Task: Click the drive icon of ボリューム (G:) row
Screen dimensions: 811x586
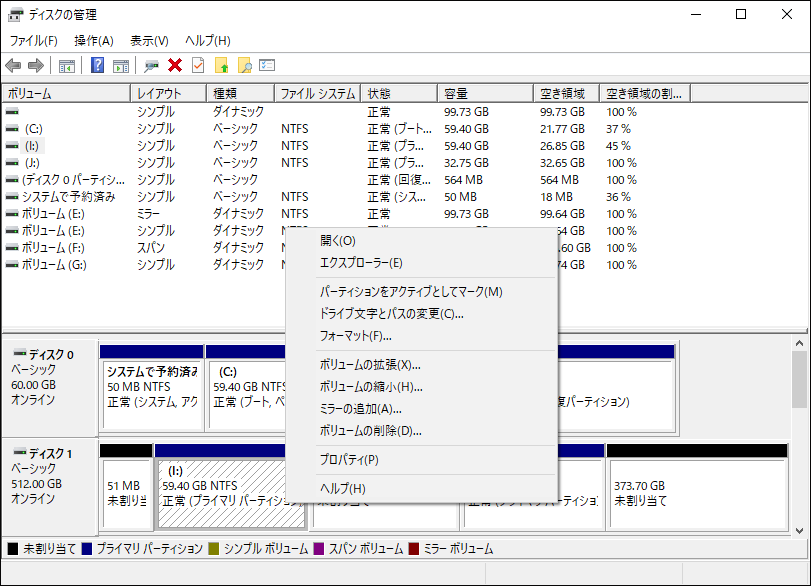Action: click(x=12, y=265)
